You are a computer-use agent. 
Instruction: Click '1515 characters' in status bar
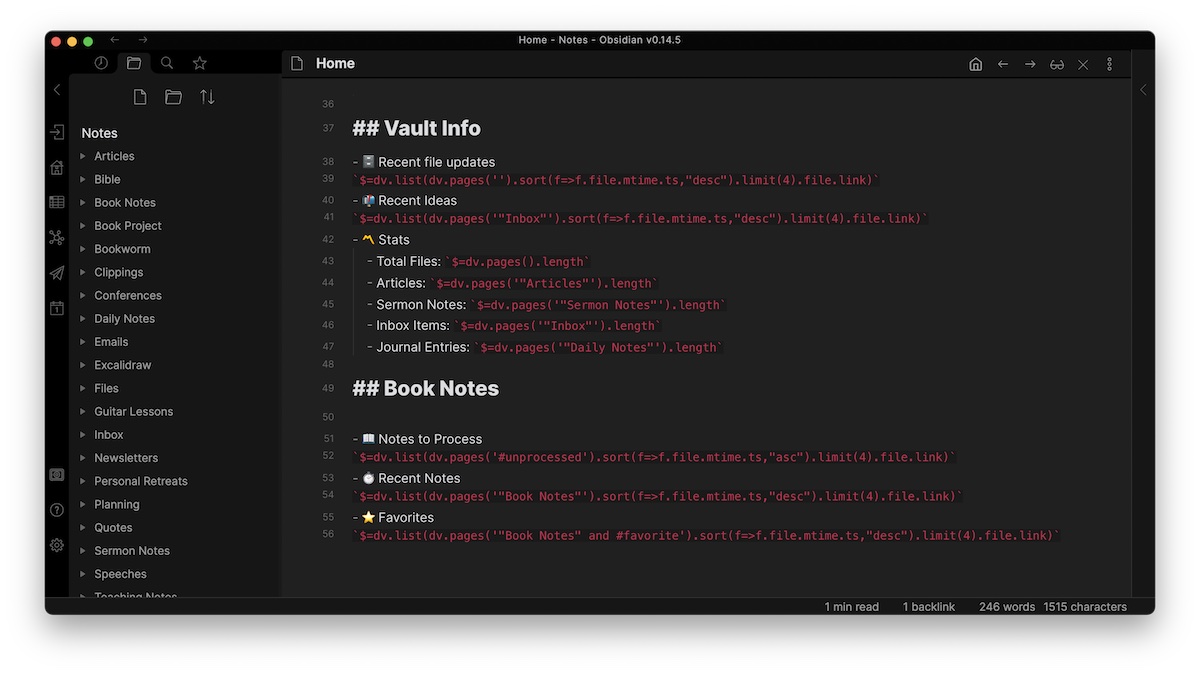point(1085,607)
